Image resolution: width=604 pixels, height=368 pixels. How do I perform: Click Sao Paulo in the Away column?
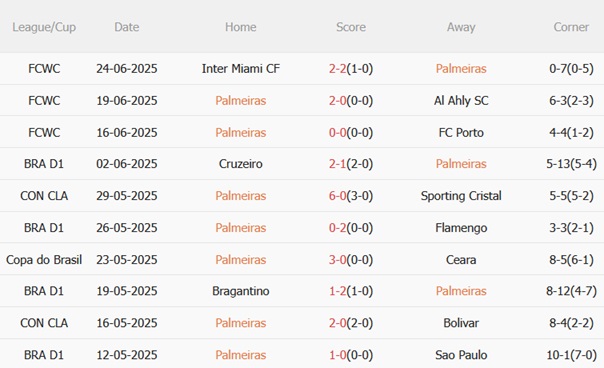pos(461,355)
